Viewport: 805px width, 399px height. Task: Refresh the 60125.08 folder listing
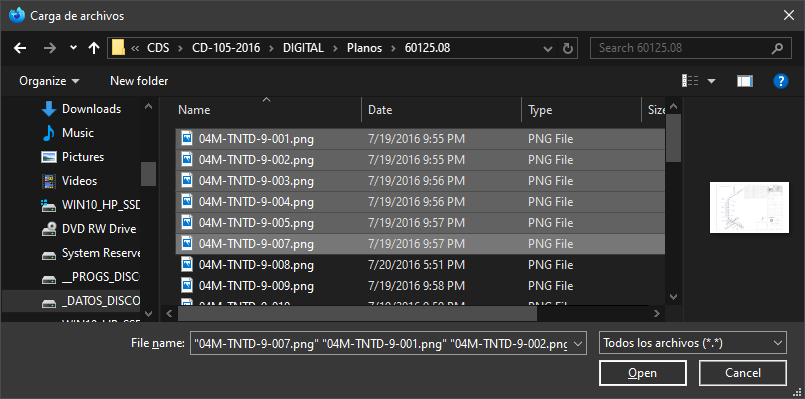567,48
